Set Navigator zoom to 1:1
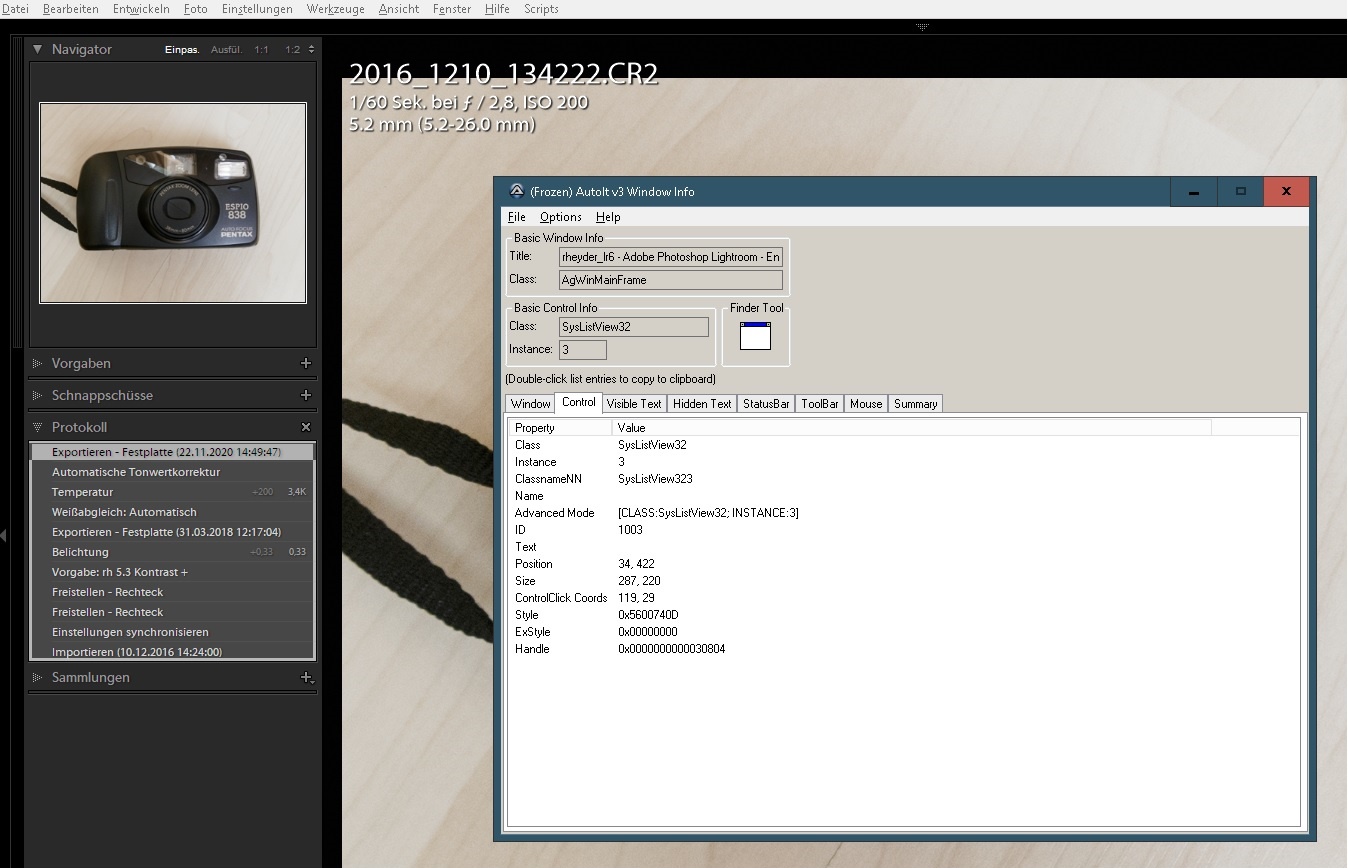Screen dimensions: 1348x868 pos(261,49)
